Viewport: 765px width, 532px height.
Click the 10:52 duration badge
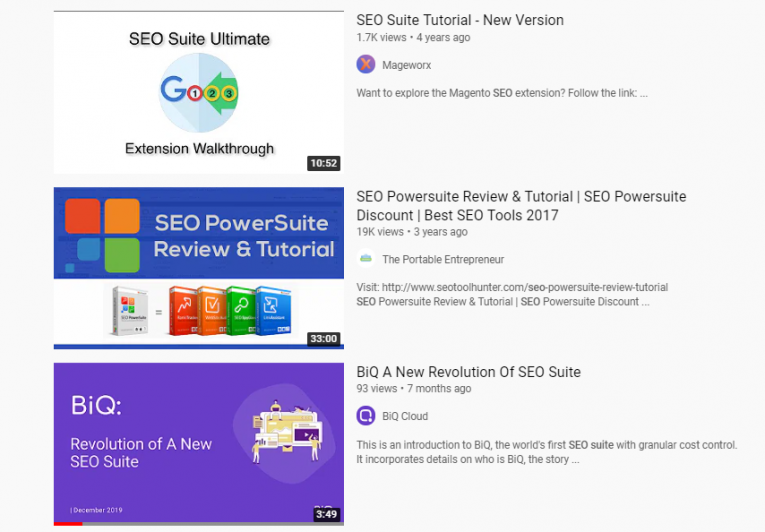pos(324,163)
